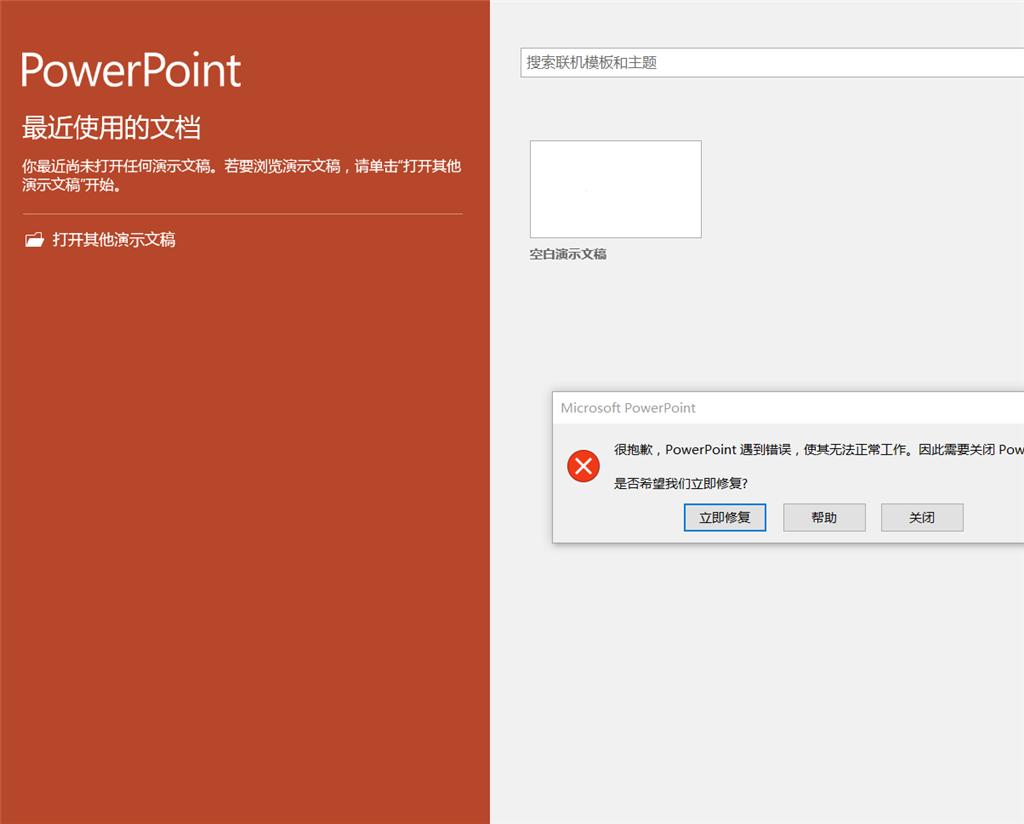Click the PowerPoint logo text

pyautogui.click(x=131, y=70)
